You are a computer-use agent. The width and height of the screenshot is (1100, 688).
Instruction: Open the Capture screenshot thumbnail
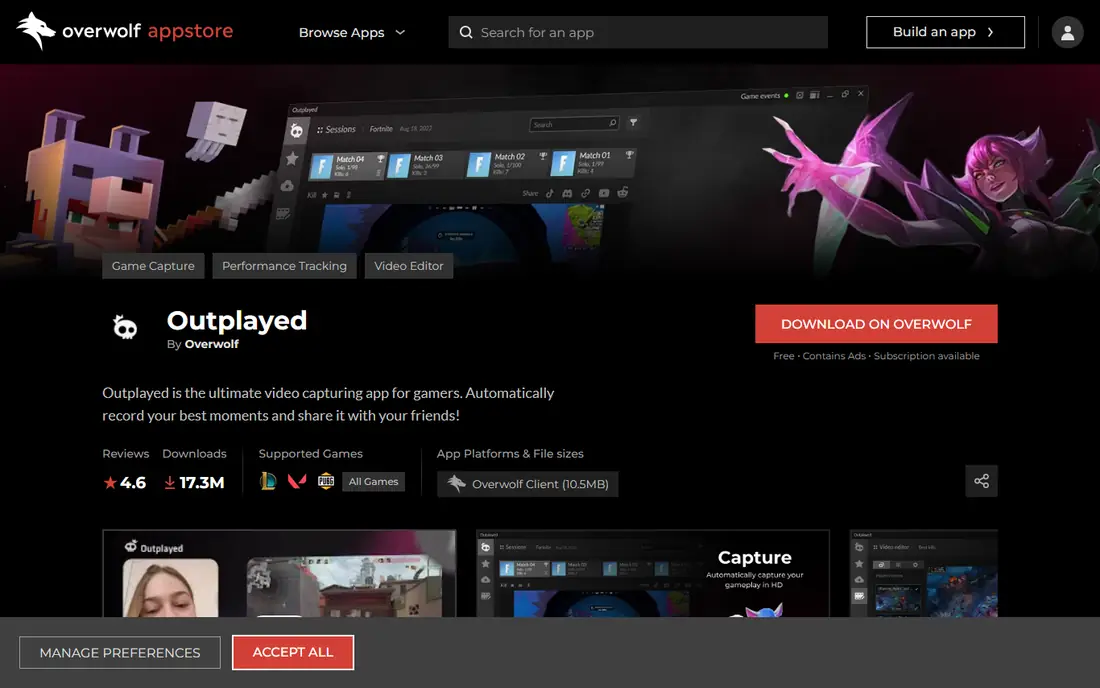[652, 574]
